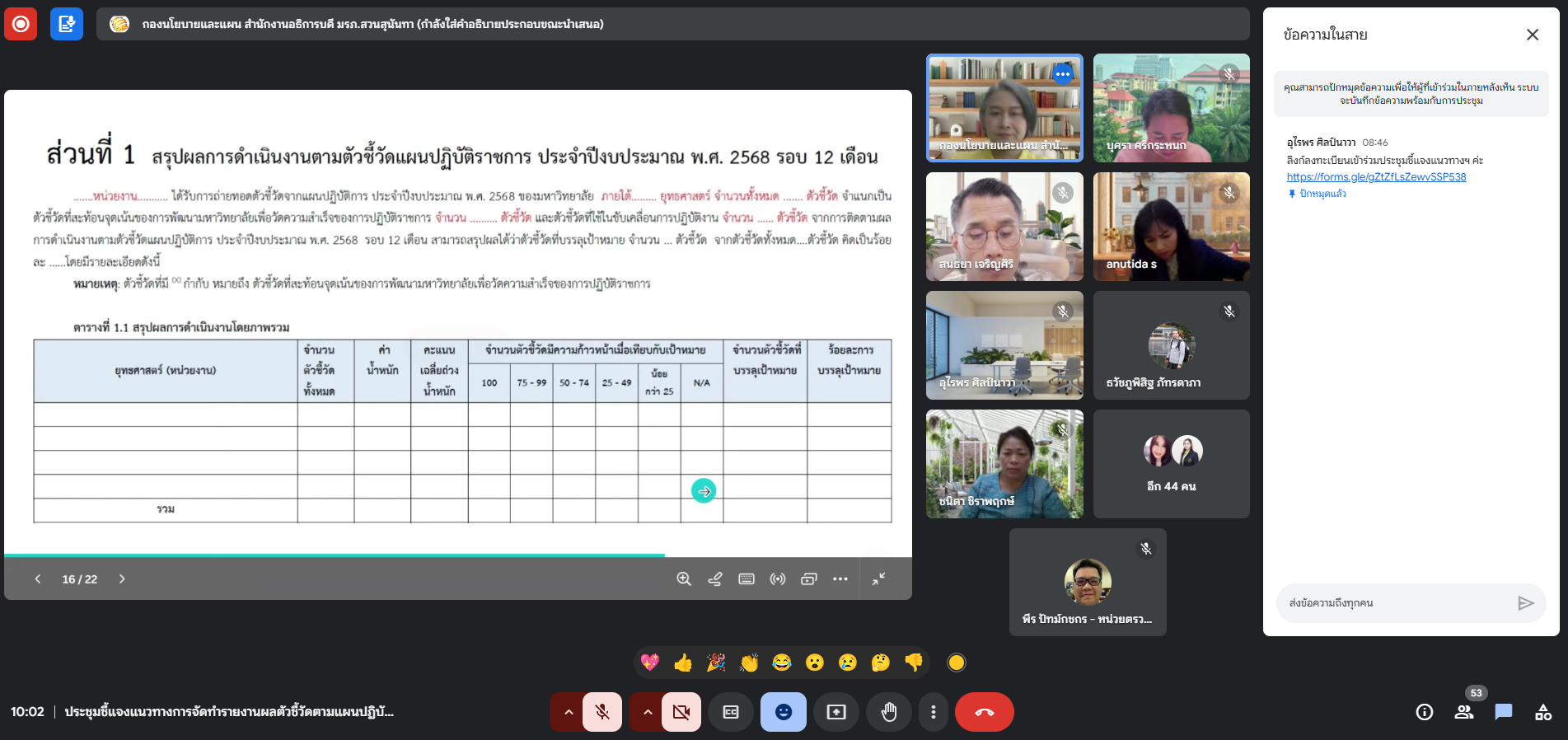Screen dimensions: 1568x740
Task: Turn on the camera
Action: [x=681, y=712]
